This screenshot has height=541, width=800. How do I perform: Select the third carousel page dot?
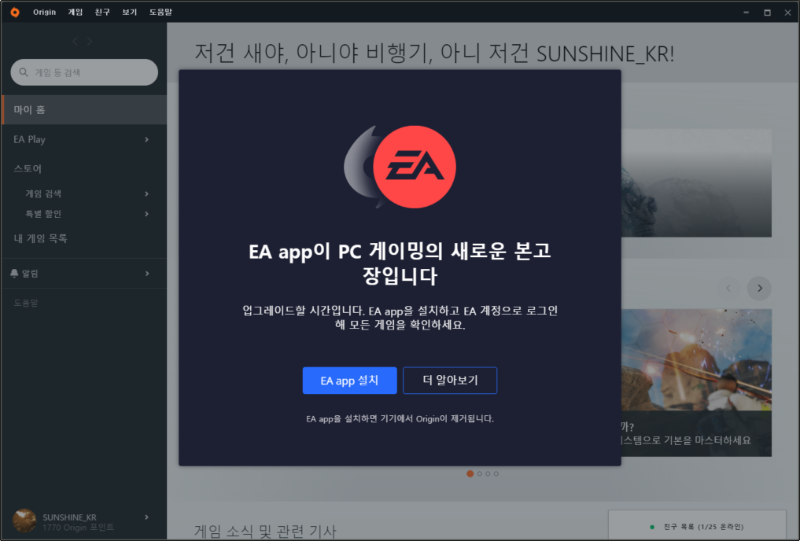click(488, 474)
